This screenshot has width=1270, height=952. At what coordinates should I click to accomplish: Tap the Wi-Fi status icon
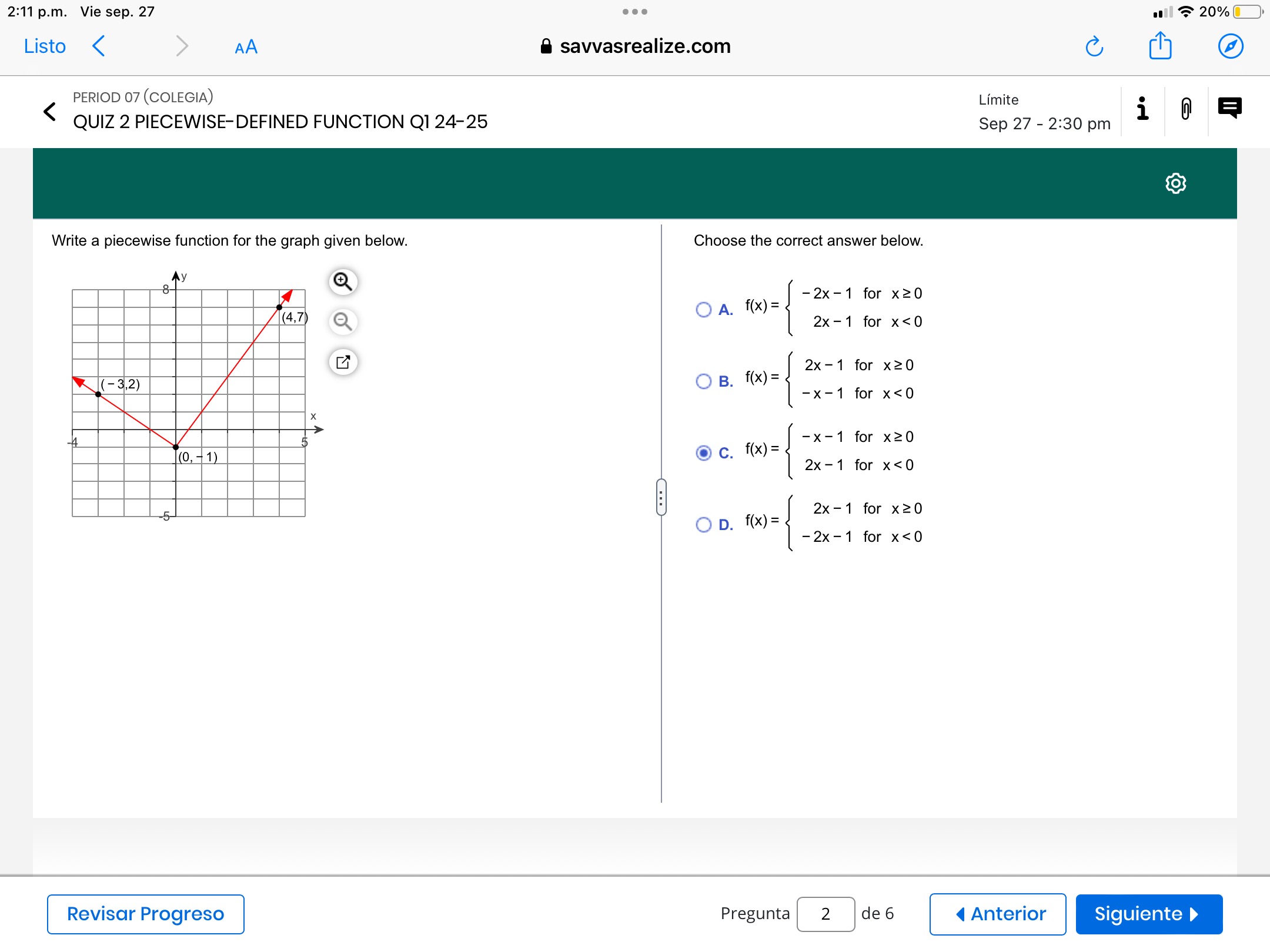pyautogui.click(x=1187, y=12)
